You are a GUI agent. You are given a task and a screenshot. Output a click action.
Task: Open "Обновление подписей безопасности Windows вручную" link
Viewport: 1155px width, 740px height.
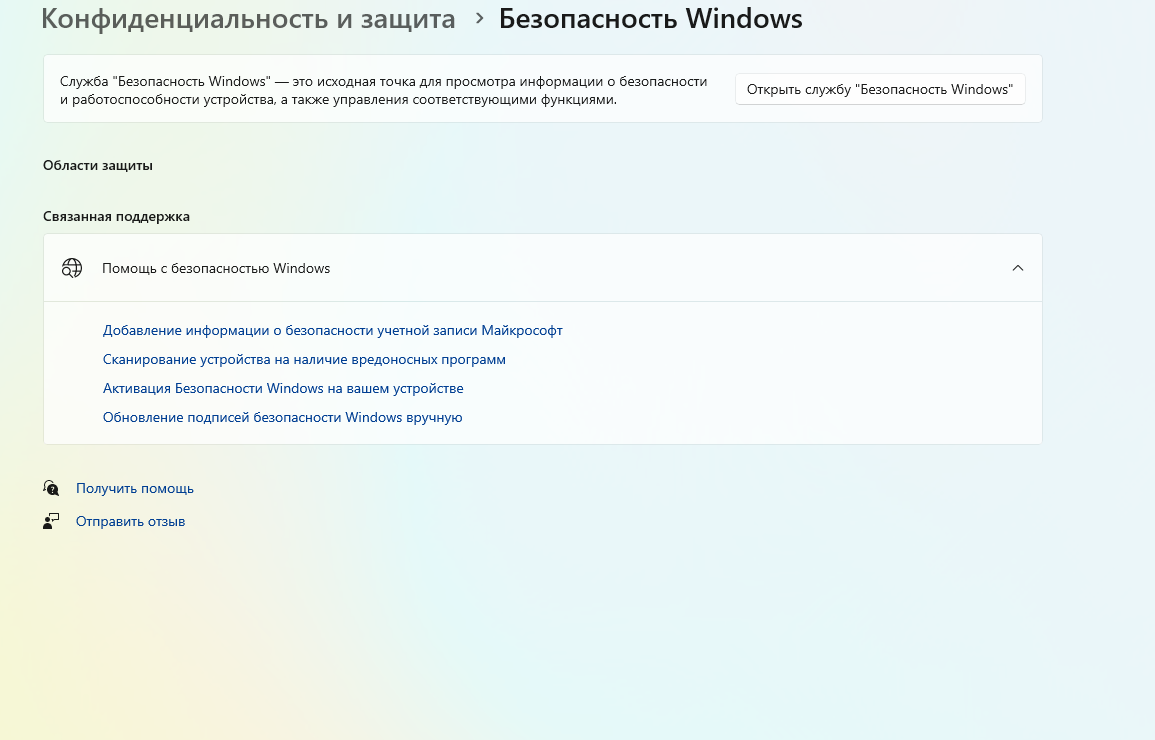pyautogui.click(x=282, y=417)
